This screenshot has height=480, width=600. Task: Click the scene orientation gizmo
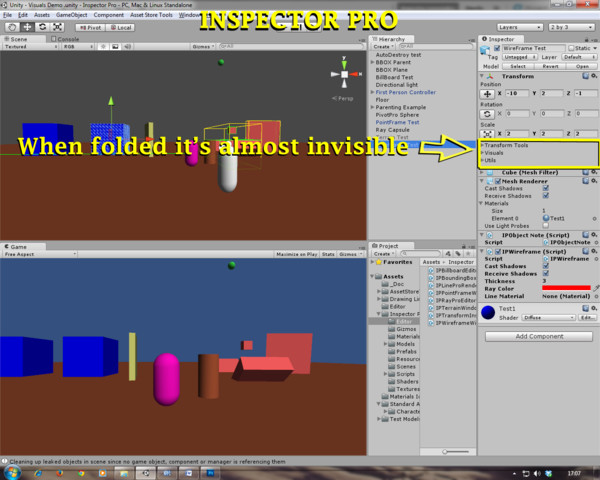point(344,74)
